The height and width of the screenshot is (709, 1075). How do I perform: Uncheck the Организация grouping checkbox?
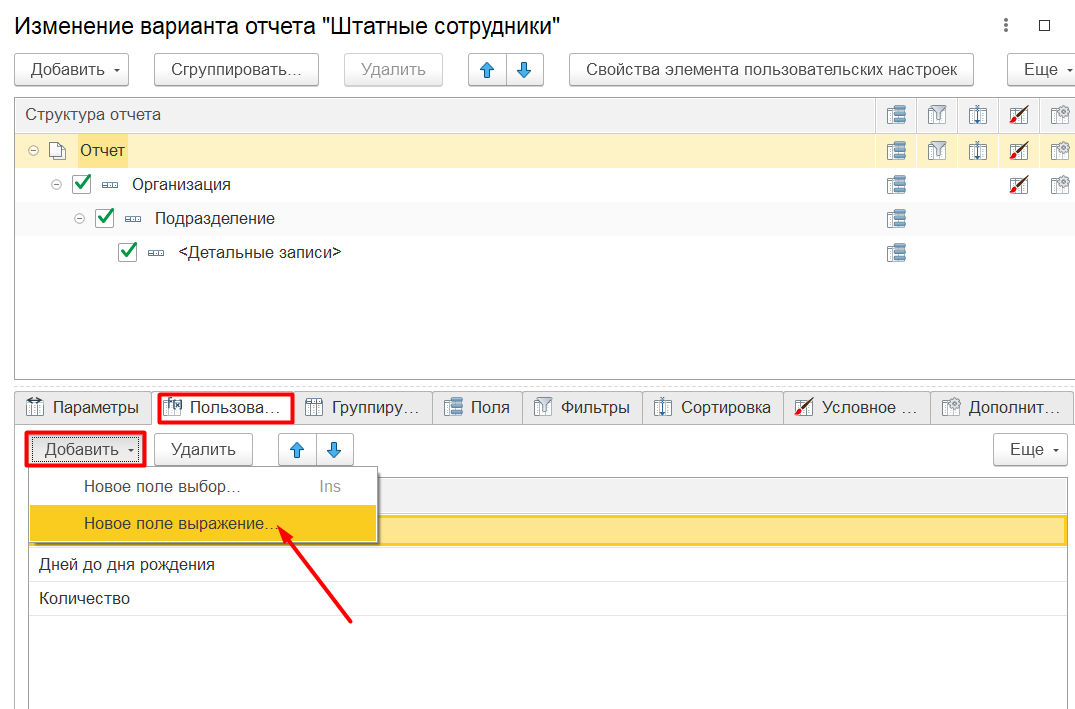click(82, 184)
